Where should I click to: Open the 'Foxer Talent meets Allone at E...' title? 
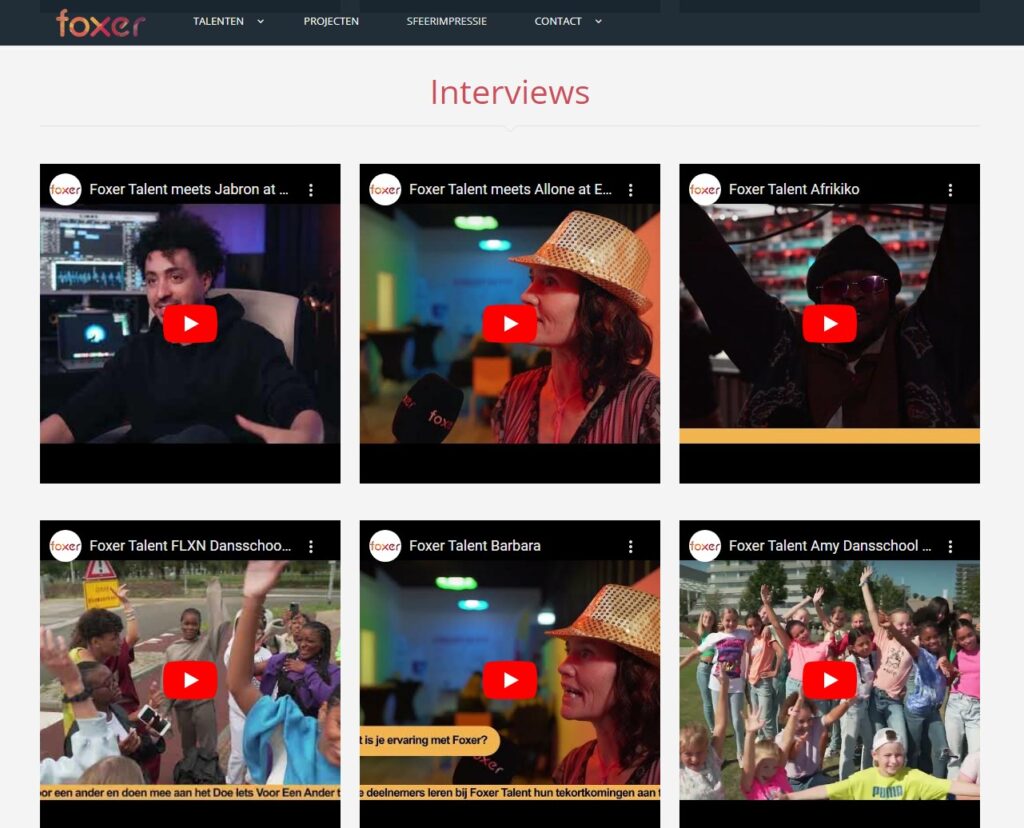coord(511,189)
